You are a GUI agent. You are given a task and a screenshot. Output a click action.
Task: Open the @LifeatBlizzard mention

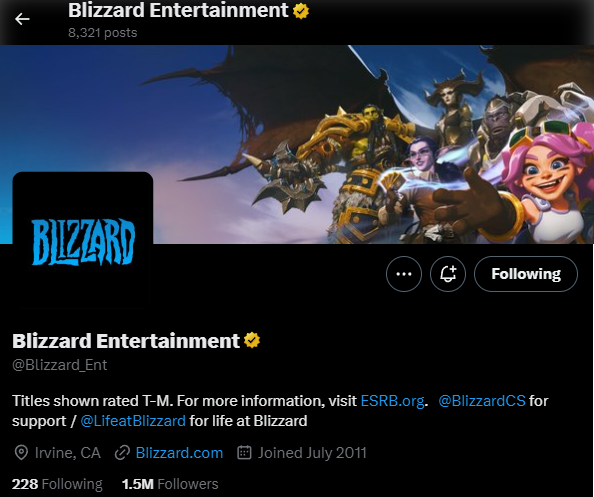[x=133, y=421]
